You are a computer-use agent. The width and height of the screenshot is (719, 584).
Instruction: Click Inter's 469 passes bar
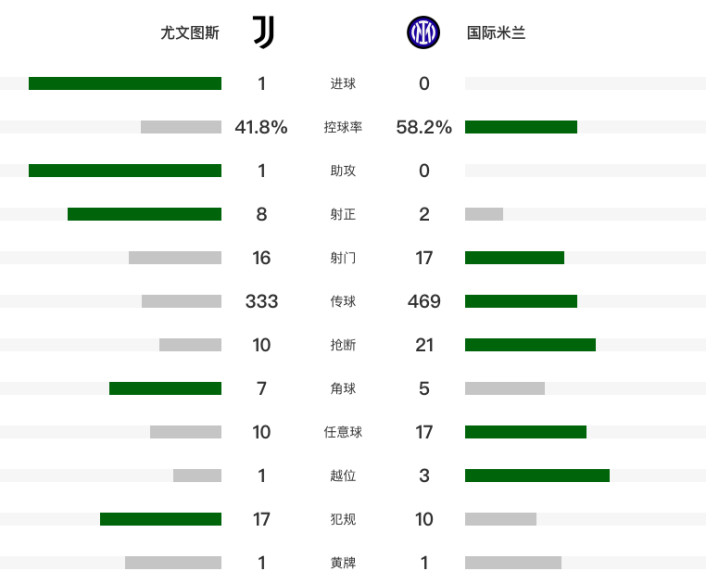coord(521,301)
